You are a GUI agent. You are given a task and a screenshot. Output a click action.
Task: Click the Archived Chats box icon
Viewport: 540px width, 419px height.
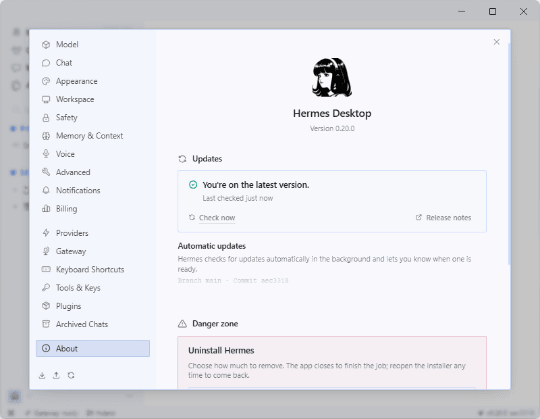[46, 324]
